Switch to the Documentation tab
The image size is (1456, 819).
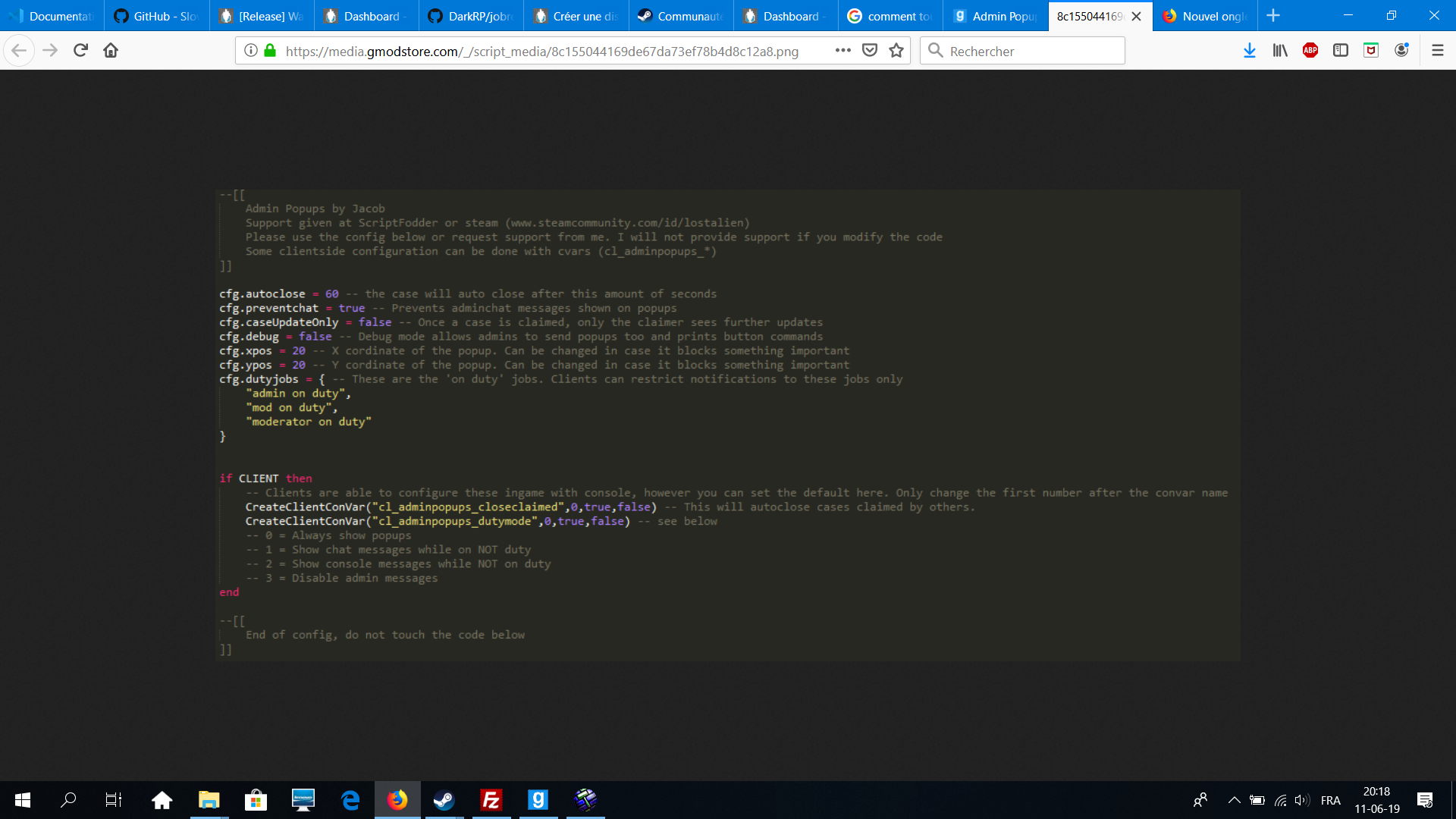coord(52,16)
